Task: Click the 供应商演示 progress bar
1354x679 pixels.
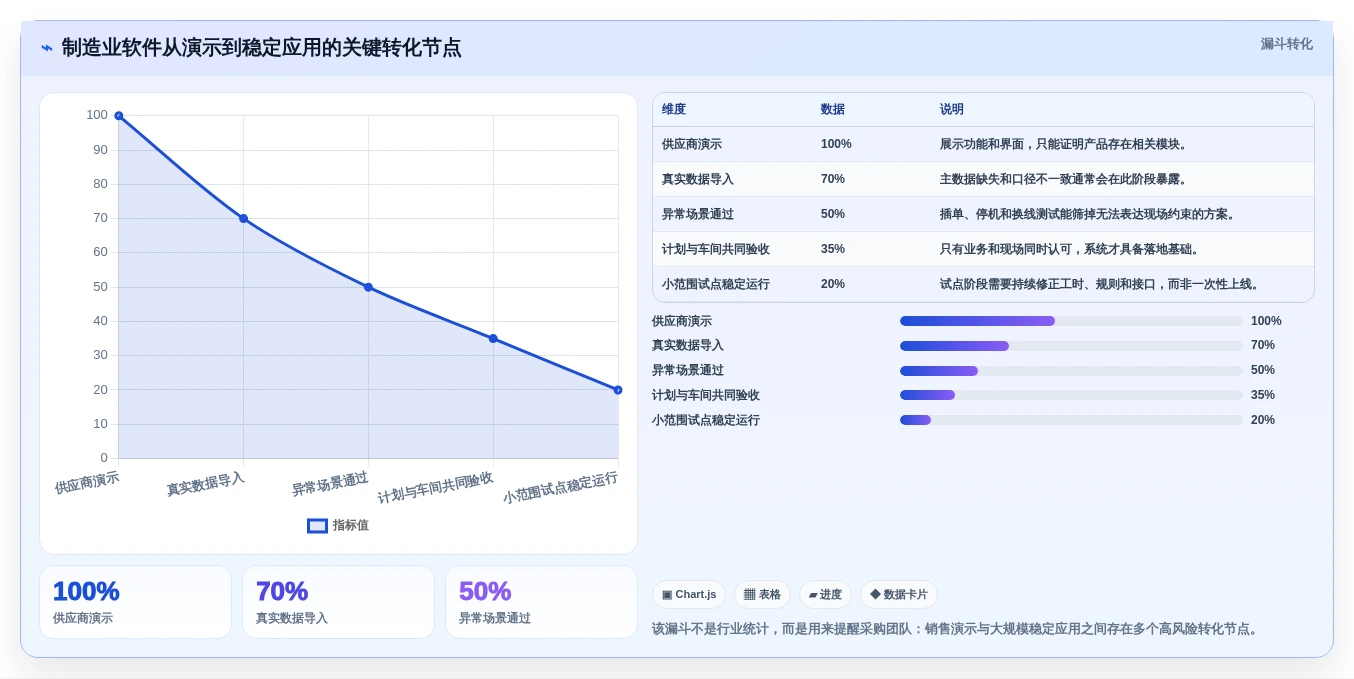Action: pyautogui.click(x=1071, y=321)
